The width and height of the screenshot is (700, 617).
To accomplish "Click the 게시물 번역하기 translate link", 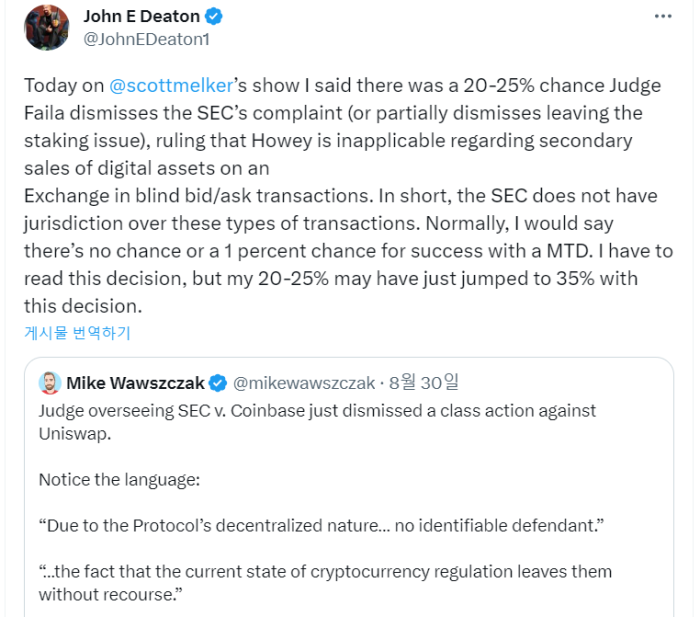I will pos(77,333).
